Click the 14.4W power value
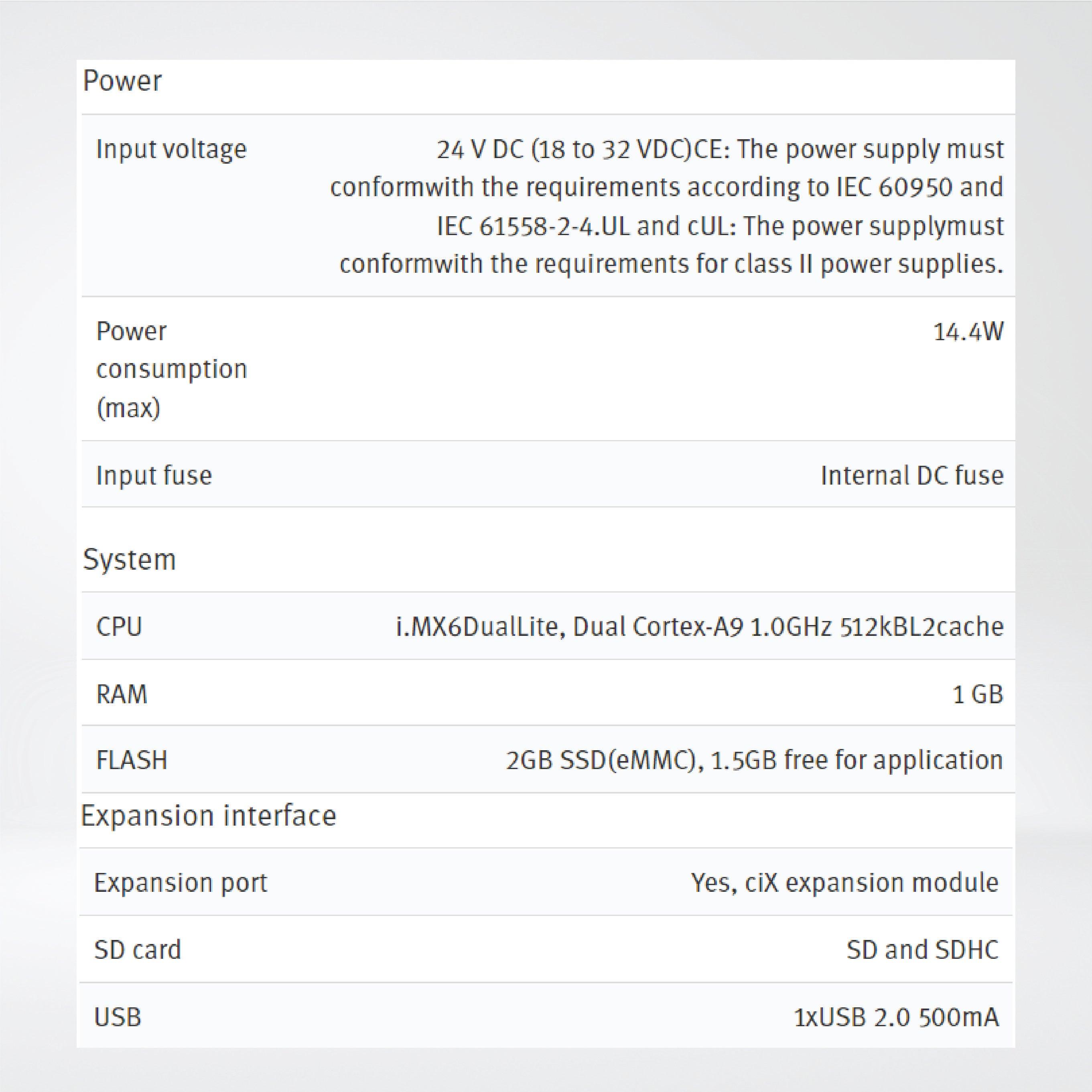 [968, 332]
